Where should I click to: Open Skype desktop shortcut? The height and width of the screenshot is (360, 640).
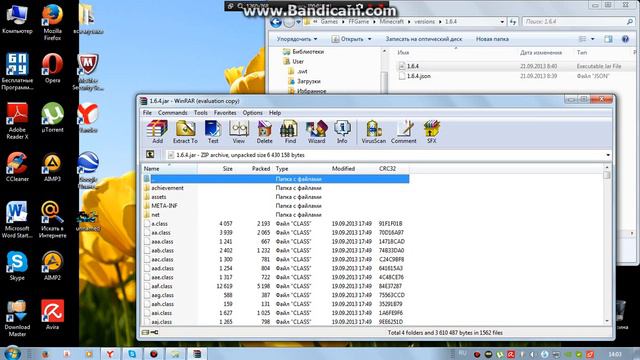(17, 266)
